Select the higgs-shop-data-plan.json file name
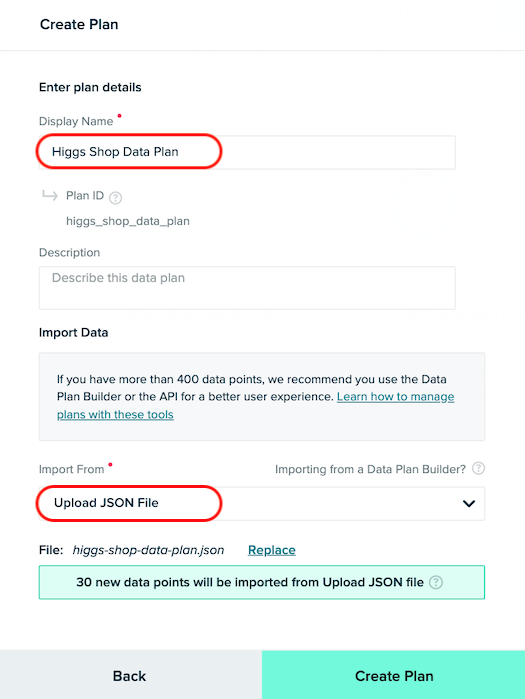 [148, 550]
